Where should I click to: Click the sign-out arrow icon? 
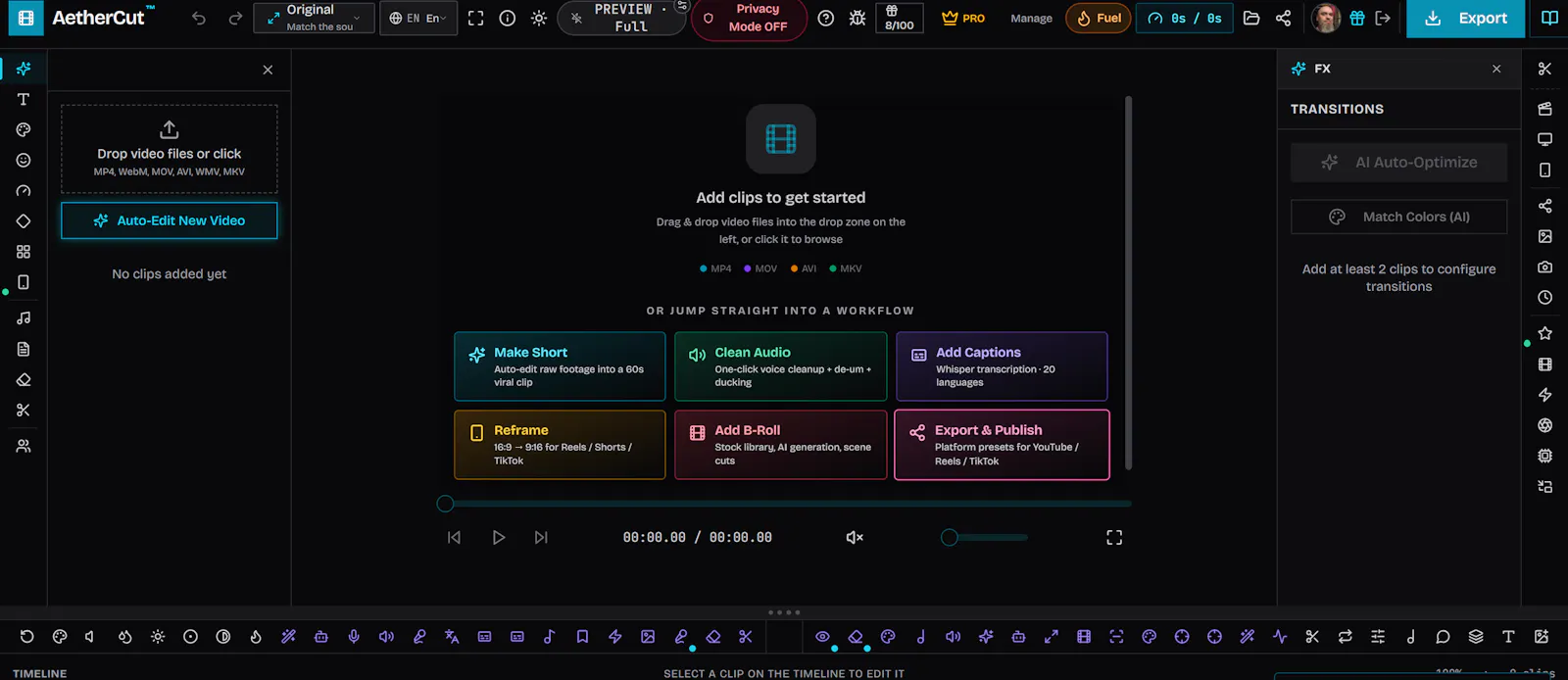(1383, 18)
